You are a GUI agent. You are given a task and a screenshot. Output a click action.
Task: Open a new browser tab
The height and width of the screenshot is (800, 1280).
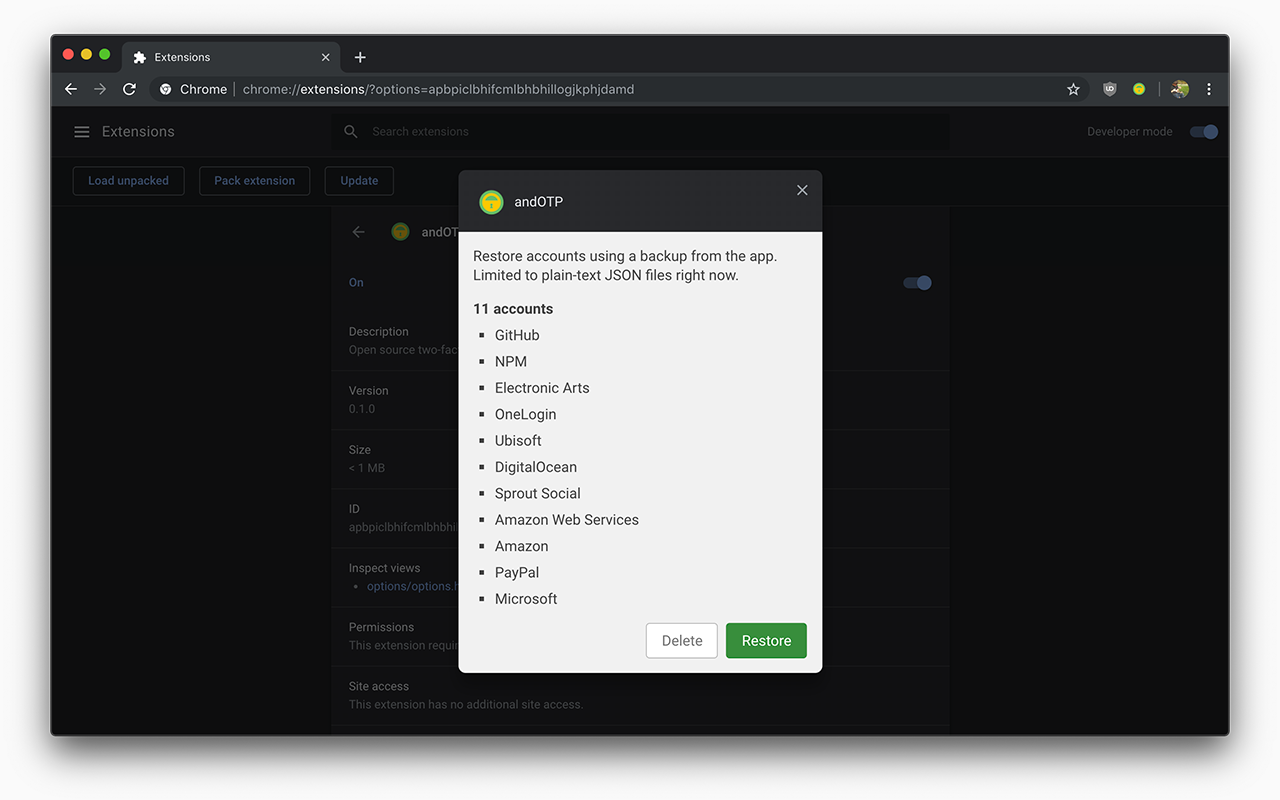[360, 57]
